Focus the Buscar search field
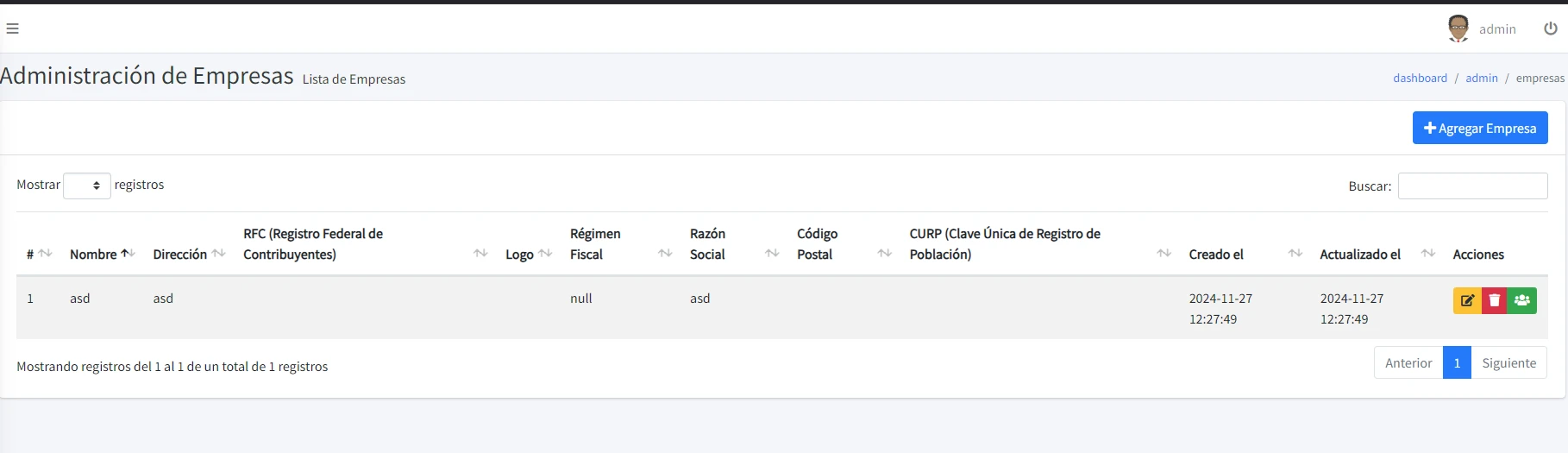The image size is (1568, 453). (x=1472, y=186)
